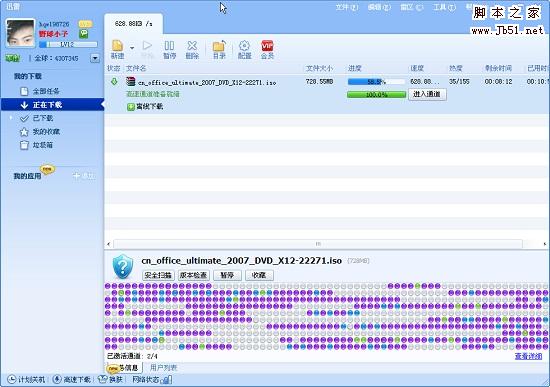Screen dimensions: 550x387
Task: Open the dropdown arrow beside 新建
Action: tap(132, 48)
